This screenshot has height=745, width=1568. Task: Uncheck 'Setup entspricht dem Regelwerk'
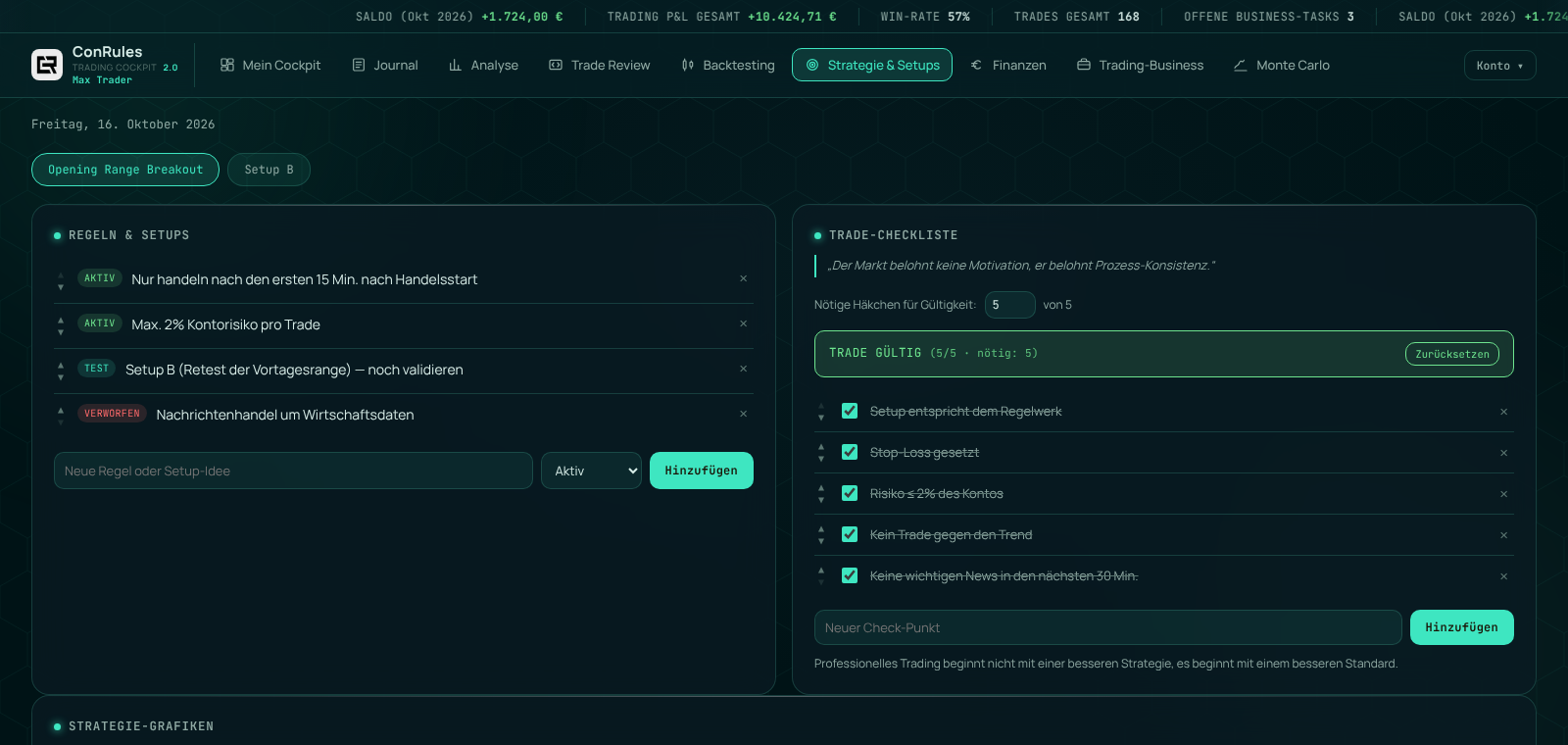point(850,411)
